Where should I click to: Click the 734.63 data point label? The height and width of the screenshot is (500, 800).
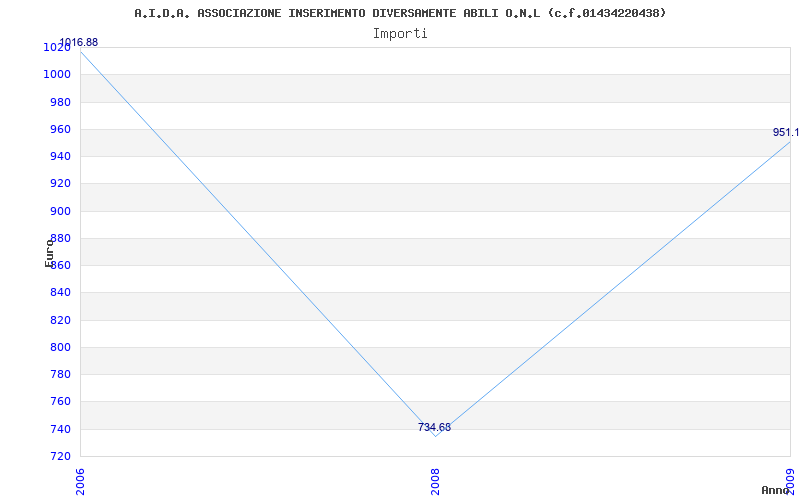pyautogui.click(x=434, y=427)
